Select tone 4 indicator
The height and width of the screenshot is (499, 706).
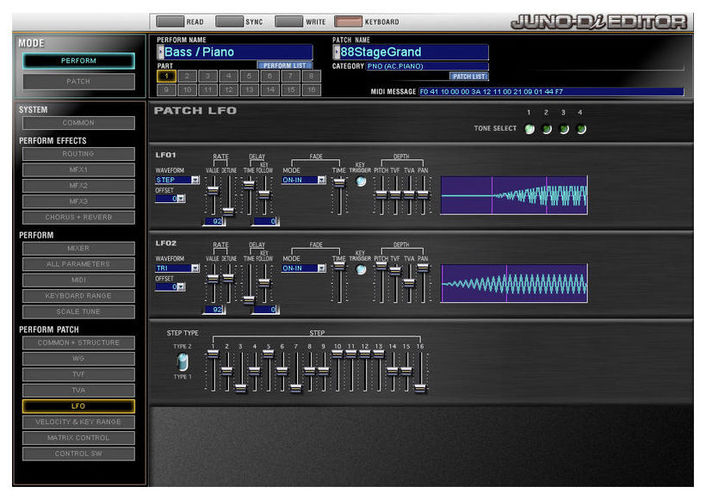(x=581, y=129)
